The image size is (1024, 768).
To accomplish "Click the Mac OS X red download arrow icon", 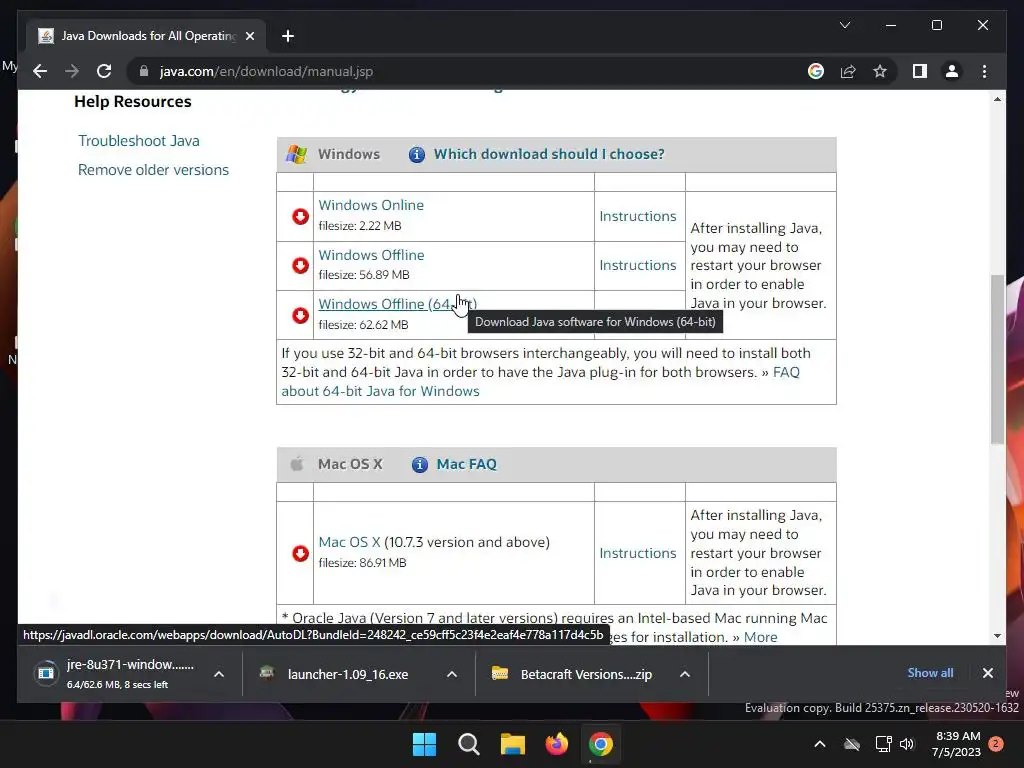I will pyautogui.click(x=300, y=553).
